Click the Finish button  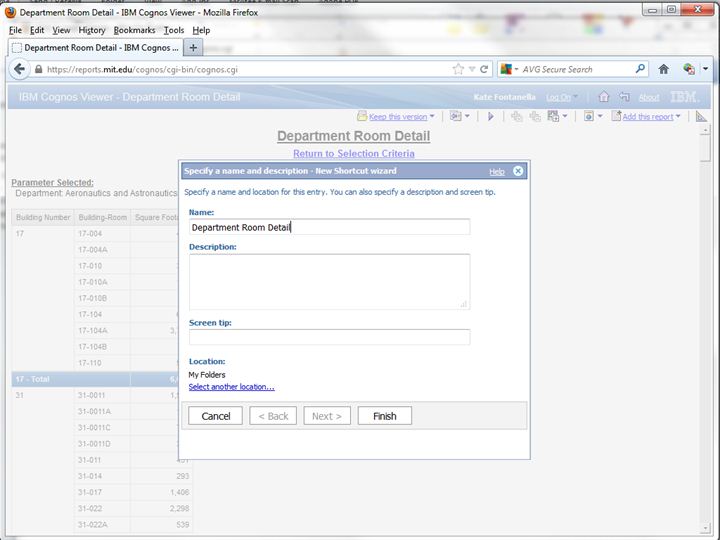[x=384, y=416]
